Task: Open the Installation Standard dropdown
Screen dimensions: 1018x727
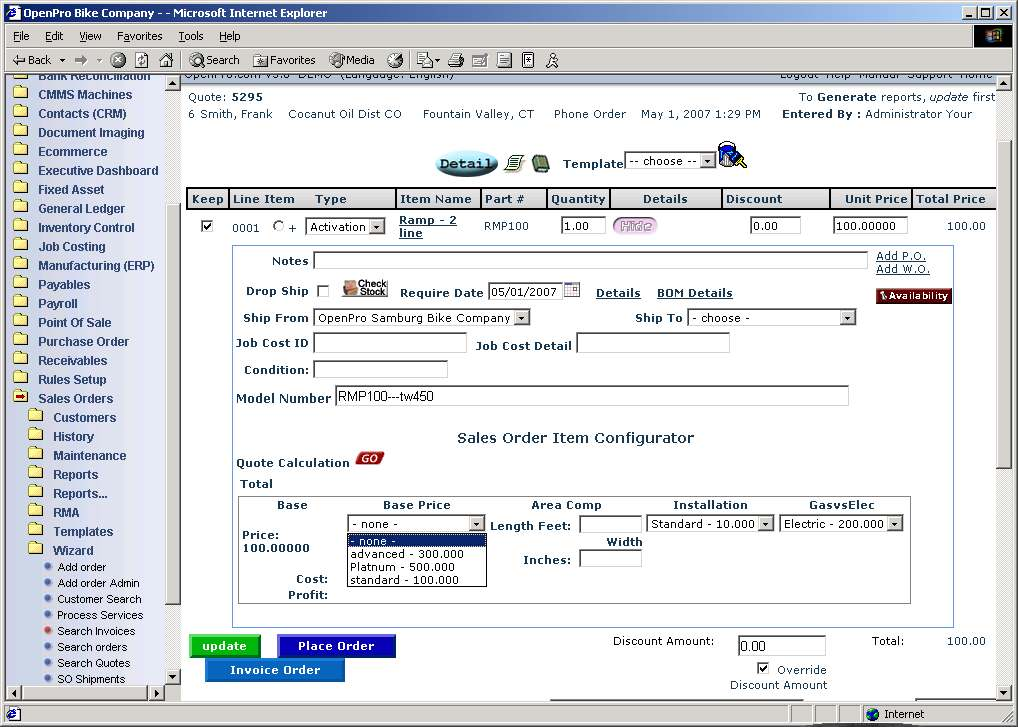Action: (x=765, y=524)
